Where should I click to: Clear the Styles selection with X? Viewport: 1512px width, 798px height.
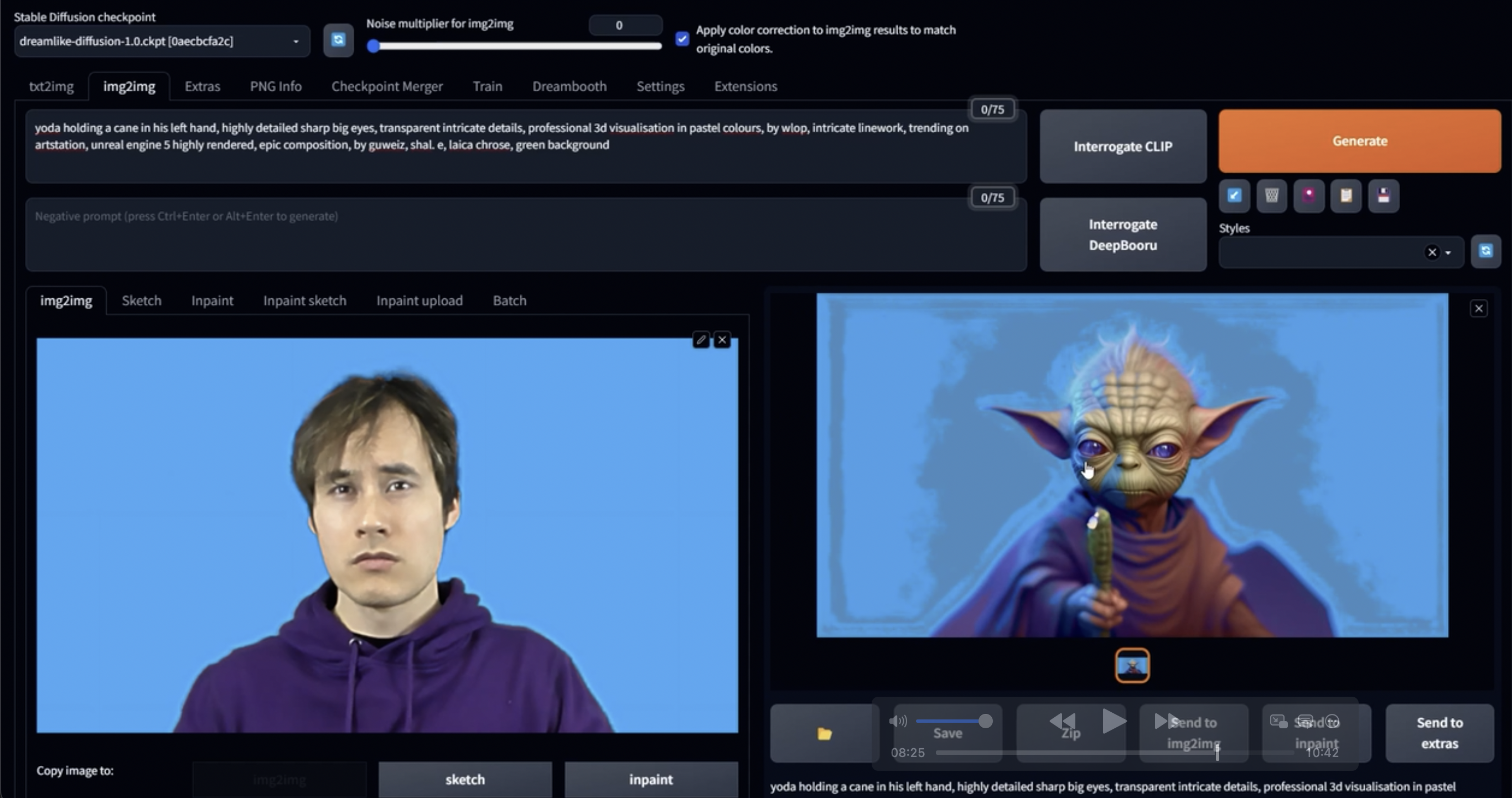point(1432,252)
